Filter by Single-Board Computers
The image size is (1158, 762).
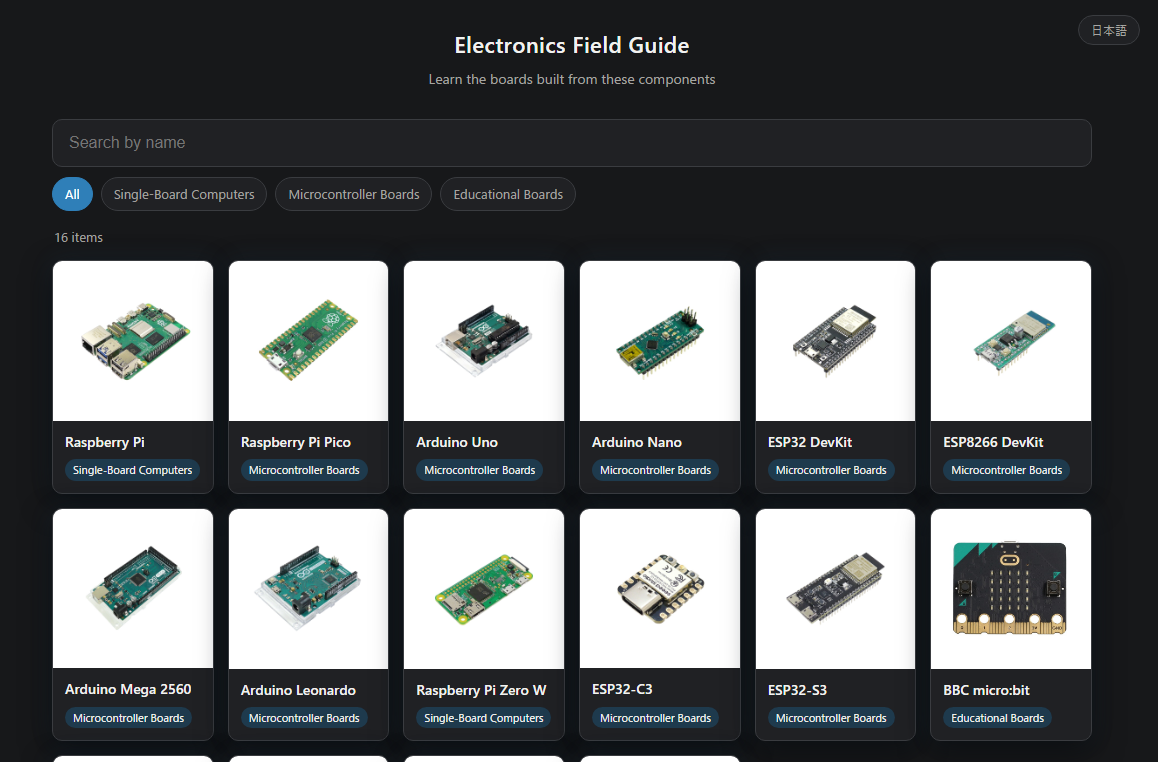(184, 194)
